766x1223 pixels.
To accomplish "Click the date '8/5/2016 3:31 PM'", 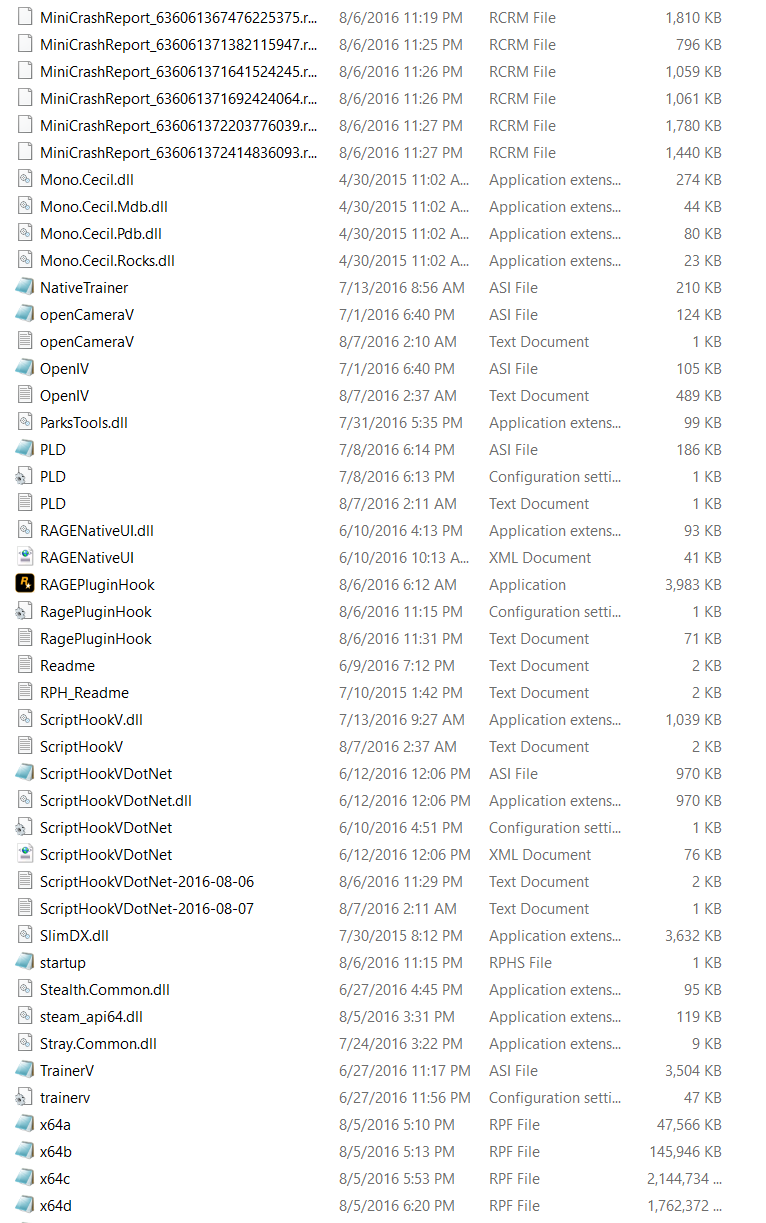I will (397, 1017).
